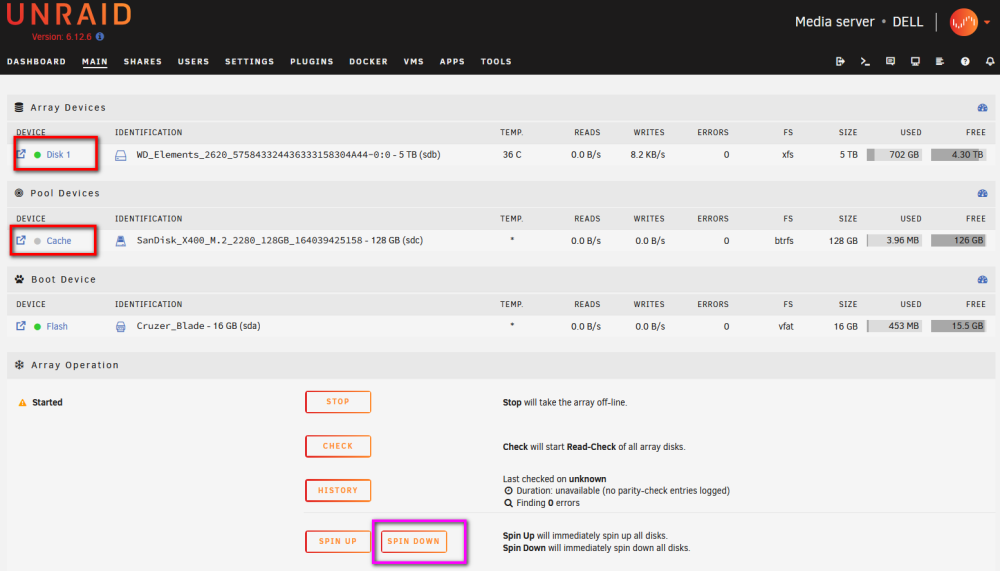Click Flash green status indicator
1000x571 pixels.
[38, 327]
